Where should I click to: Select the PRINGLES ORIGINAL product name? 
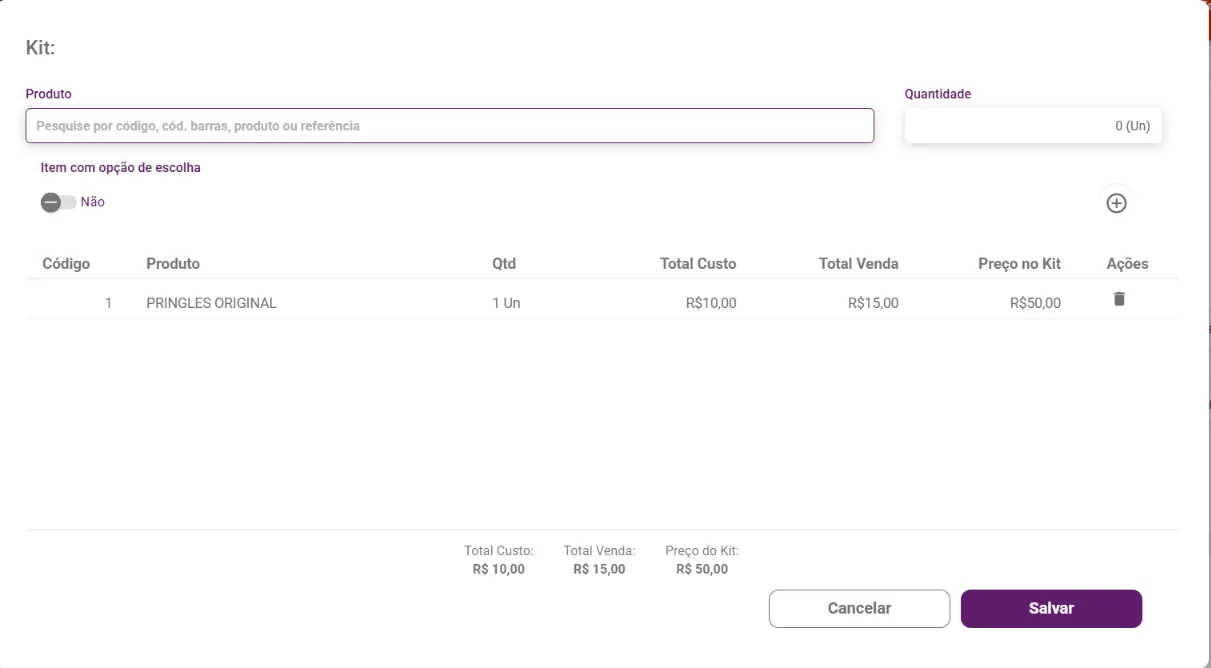[211, 303]
